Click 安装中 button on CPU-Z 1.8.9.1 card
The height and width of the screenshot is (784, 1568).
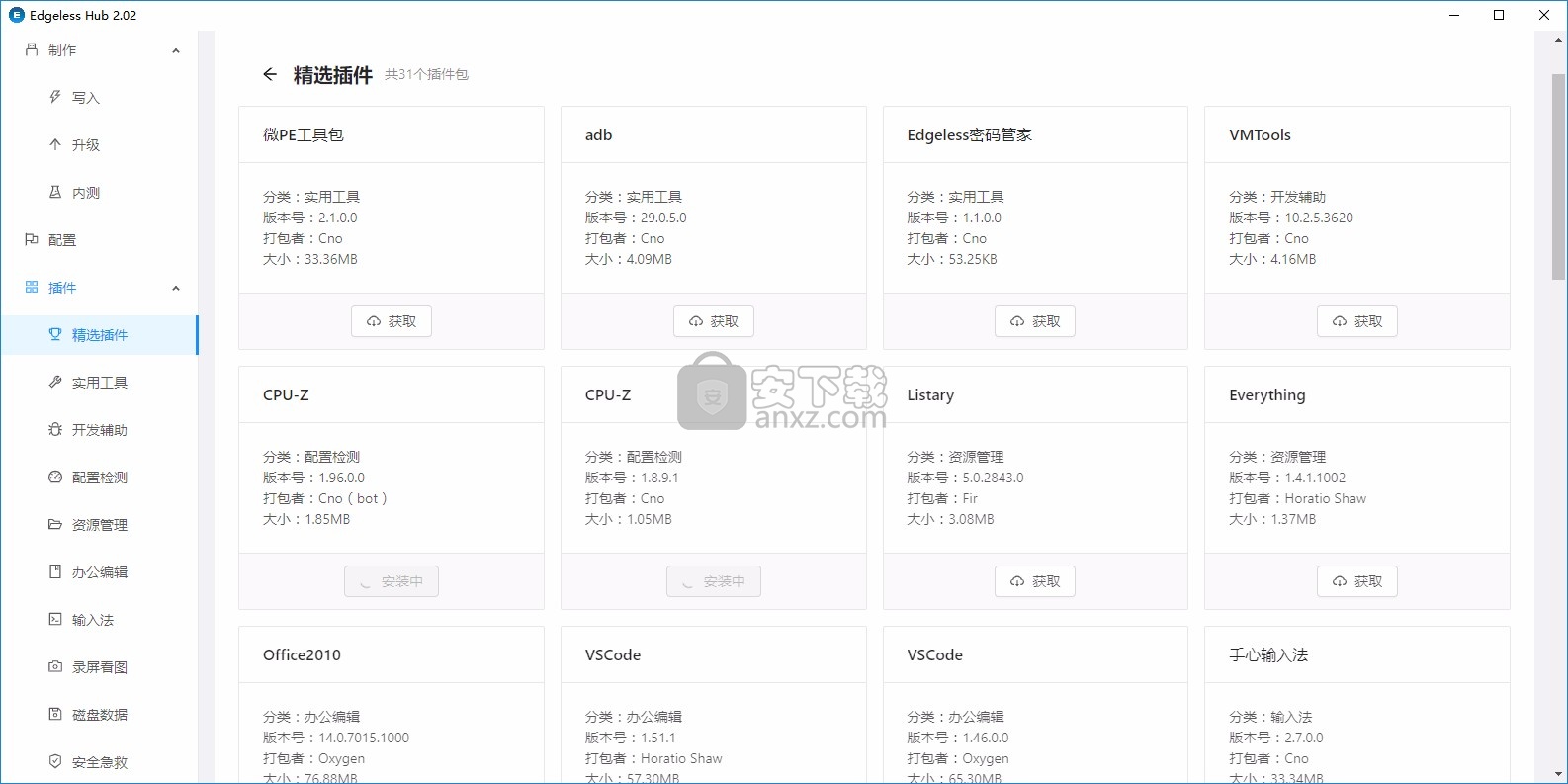click(x=714, y=581)
